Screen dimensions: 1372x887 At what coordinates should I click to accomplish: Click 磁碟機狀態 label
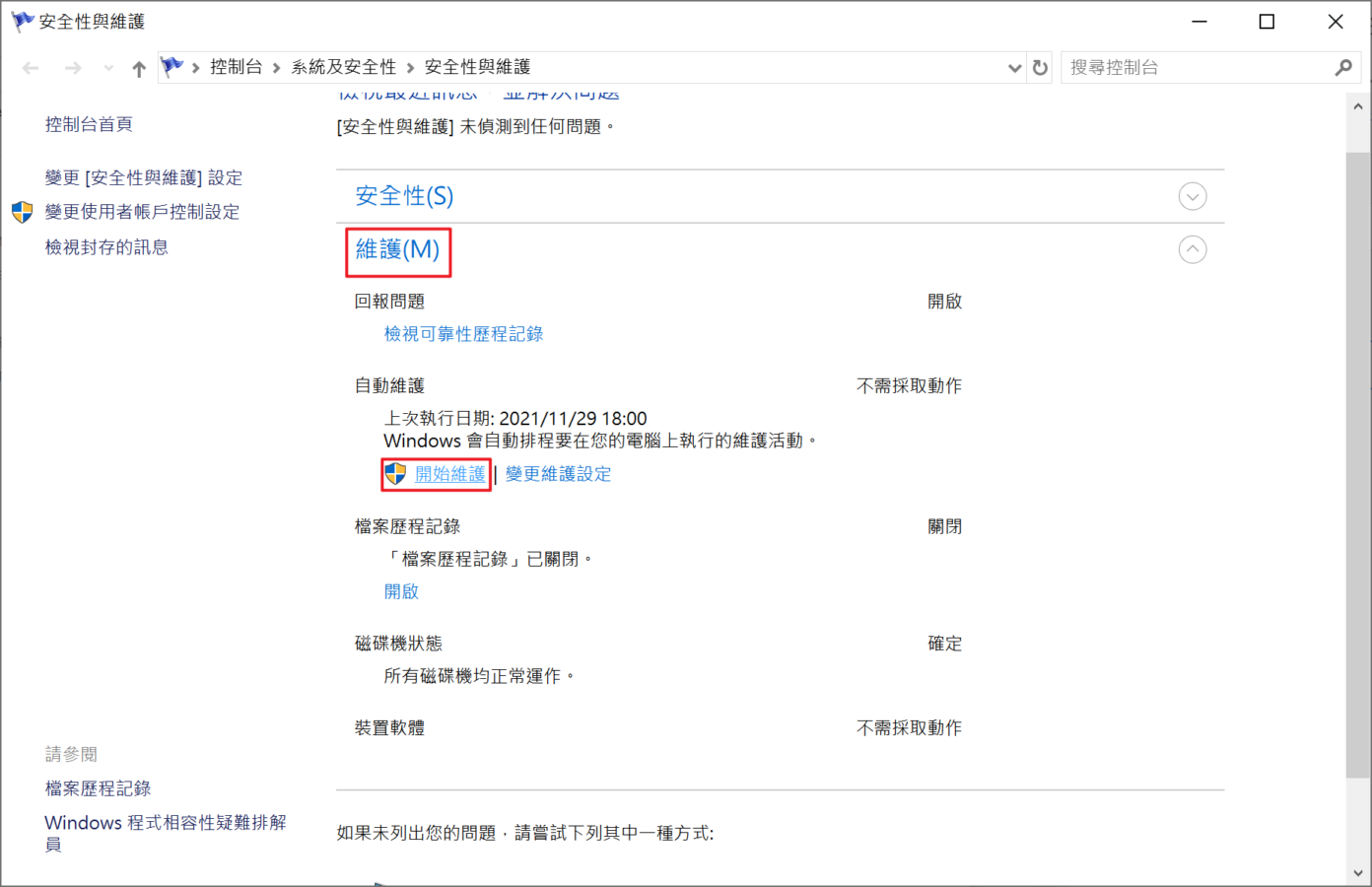pyautogui.click(x=398, y=644)
